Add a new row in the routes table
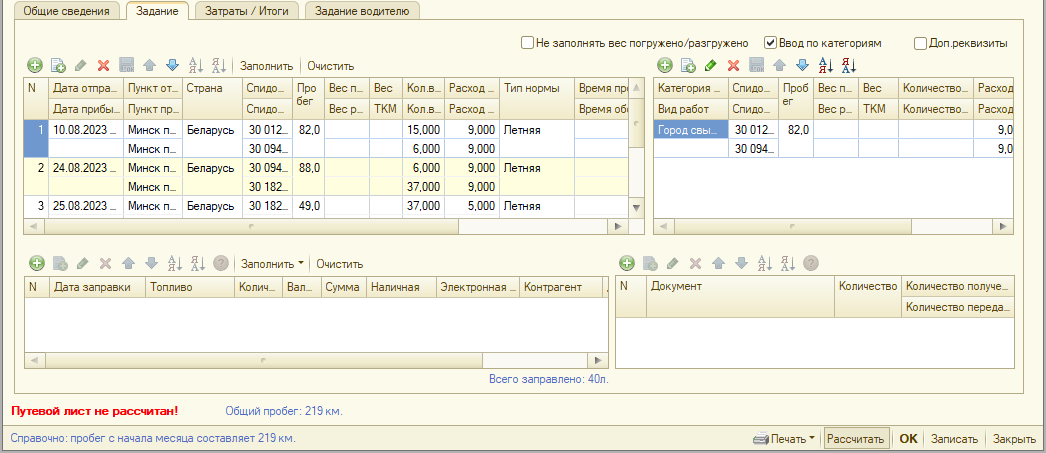Image resolution: width=1046 pixels, height=453 pixels. tap(35, 65)
